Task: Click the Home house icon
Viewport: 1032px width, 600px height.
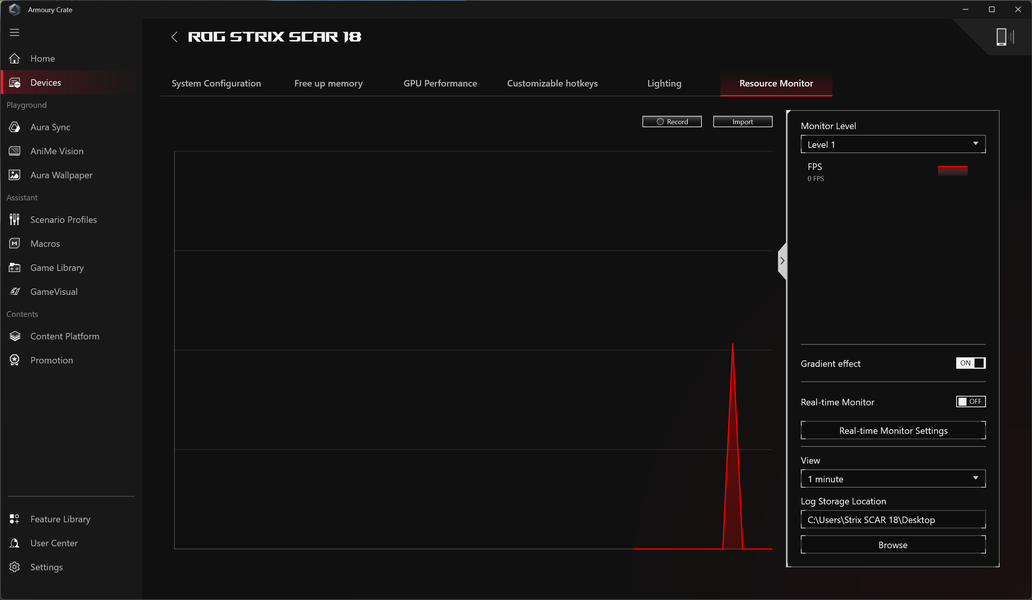Action: [x=14, y=59]
